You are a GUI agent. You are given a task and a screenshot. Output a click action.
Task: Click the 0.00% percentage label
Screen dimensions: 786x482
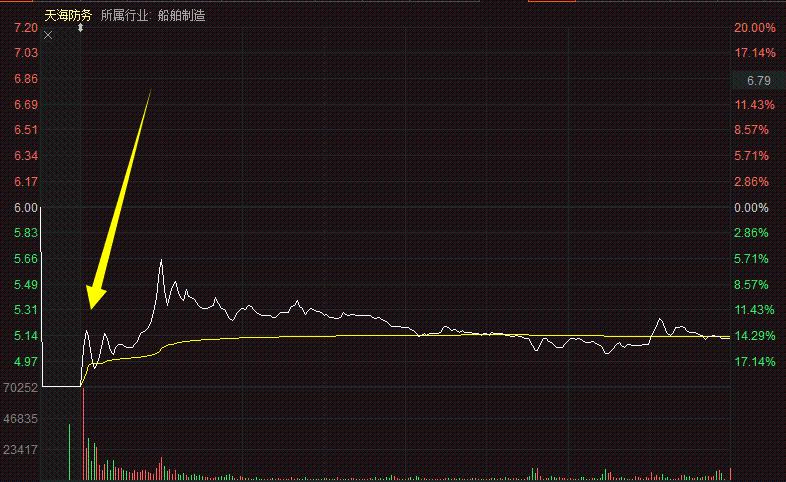pos(751,207)
